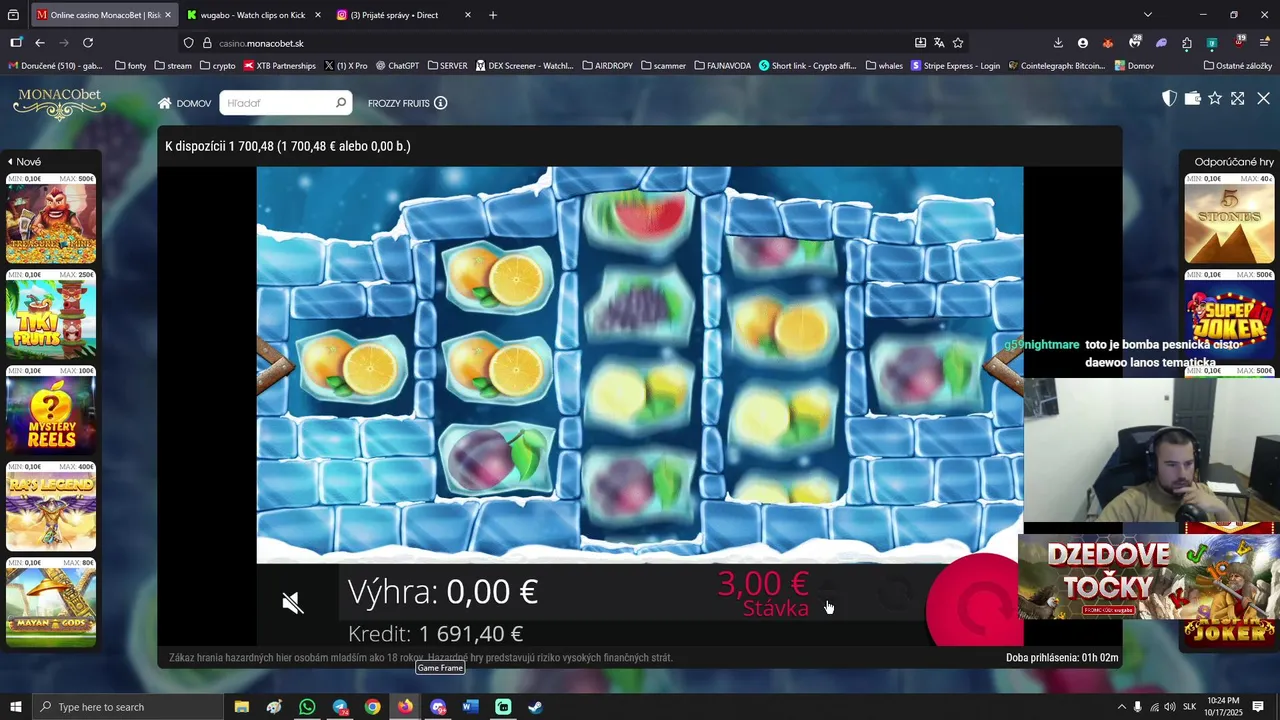
Task: Open Frozzy Fruits info icon
Action: (x=441, y=103)
